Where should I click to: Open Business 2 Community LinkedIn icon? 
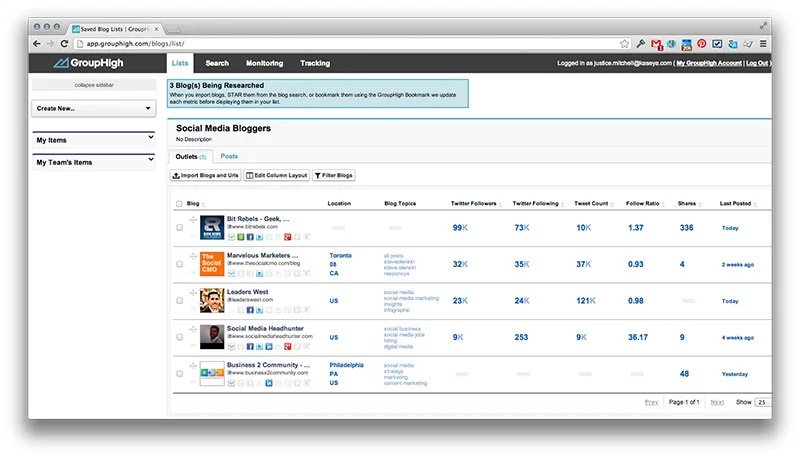coord(269,383)
